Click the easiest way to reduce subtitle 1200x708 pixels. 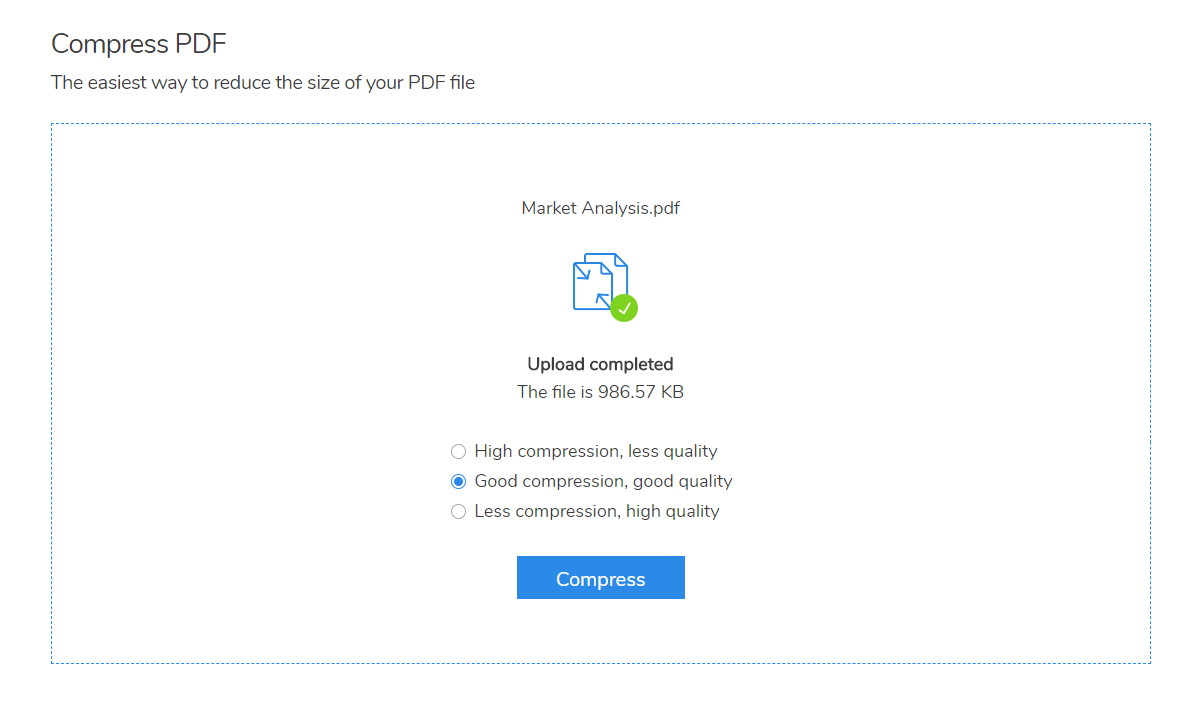click(263, 83)
